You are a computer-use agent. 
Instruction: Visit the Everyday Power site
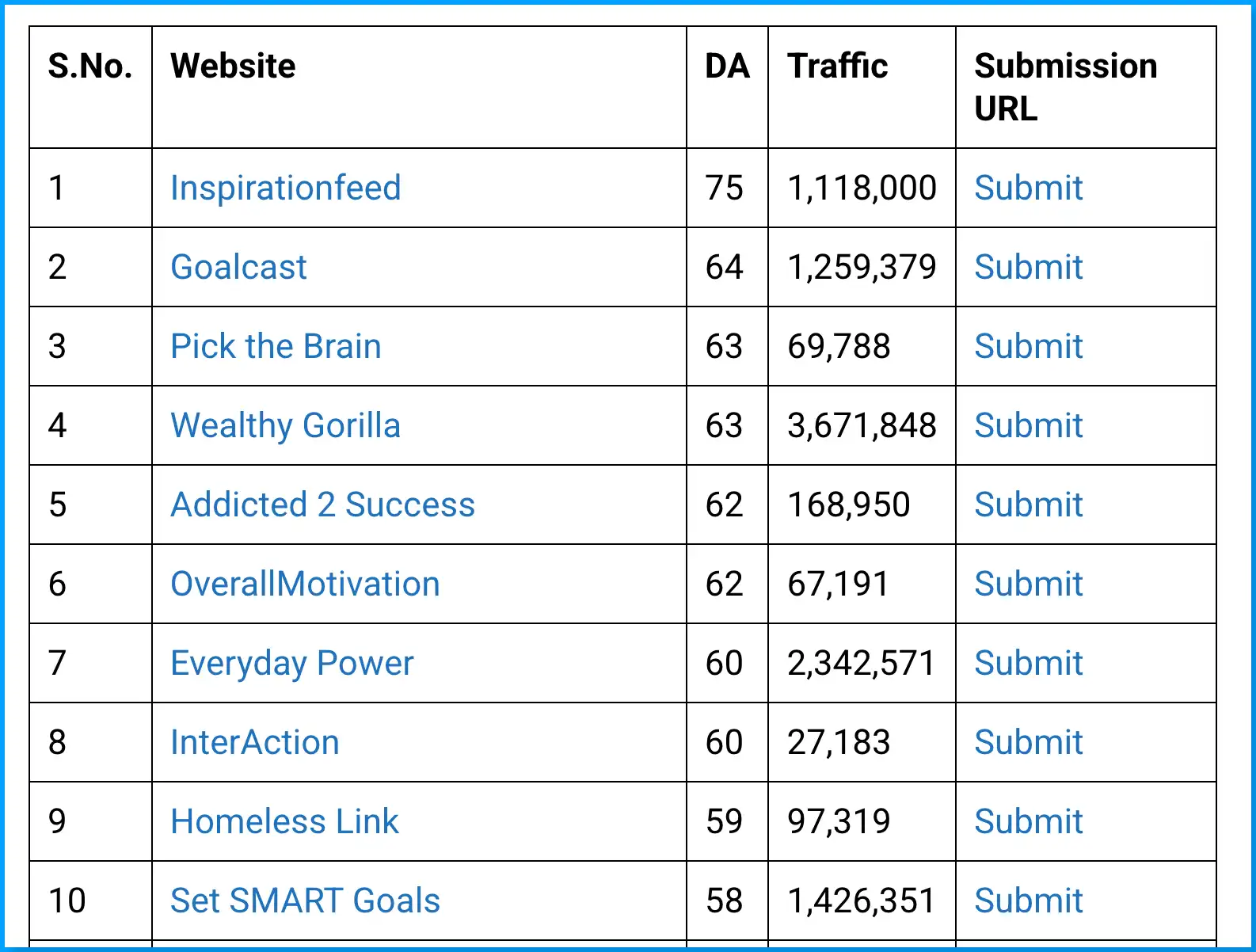[291, 663]
